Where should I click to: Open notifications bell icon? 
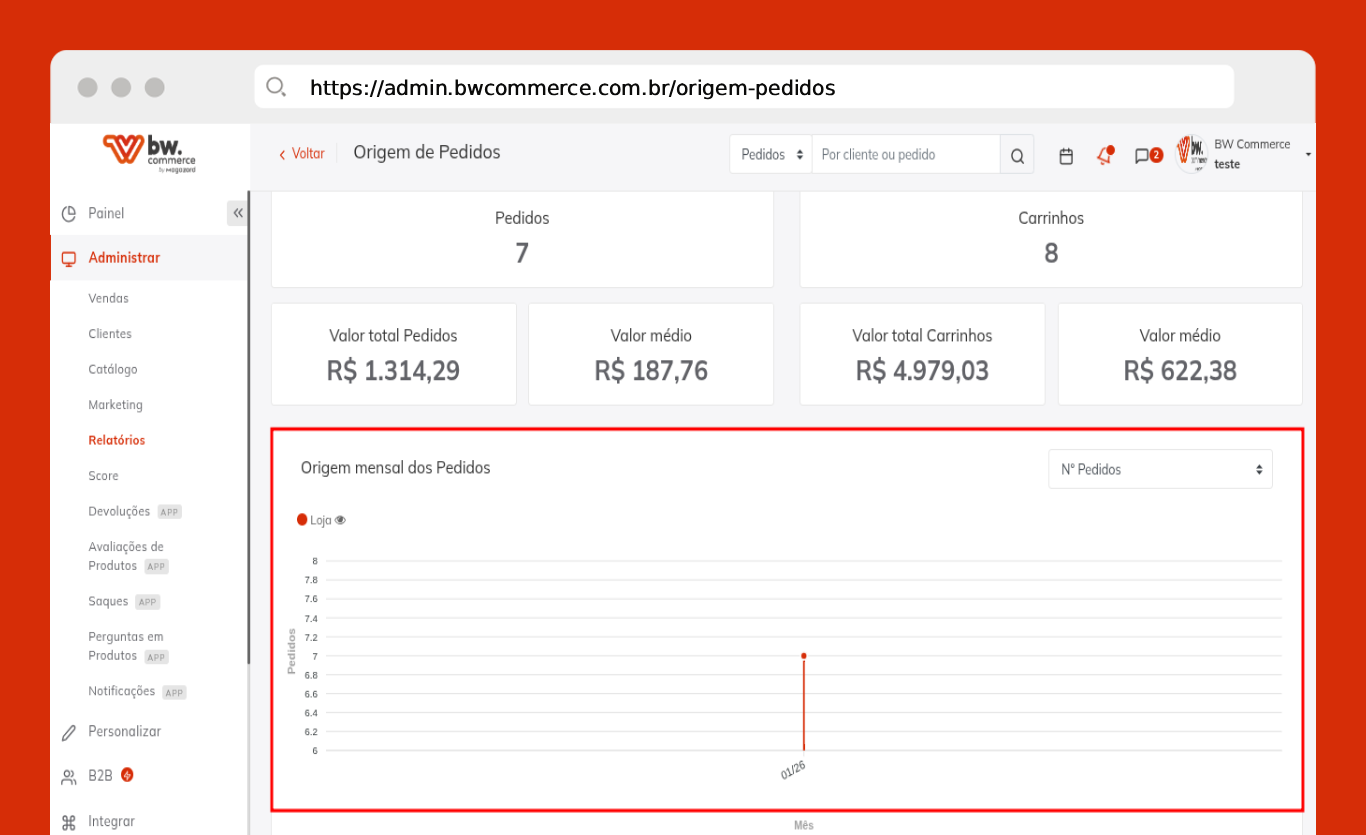pyautogui.click(x=1104, y=156)
